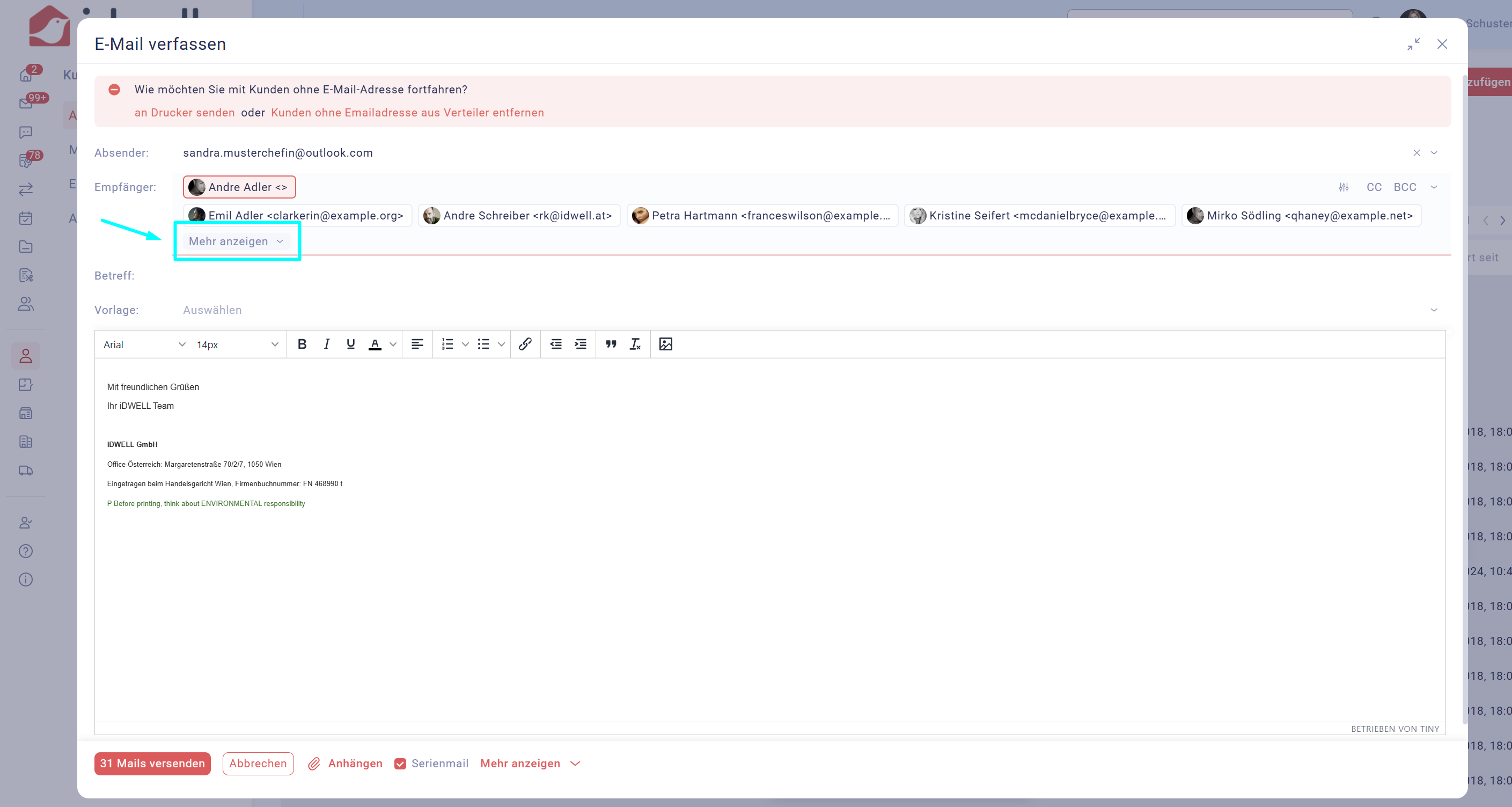Open info icon in sidebar

tap(26, 580)
